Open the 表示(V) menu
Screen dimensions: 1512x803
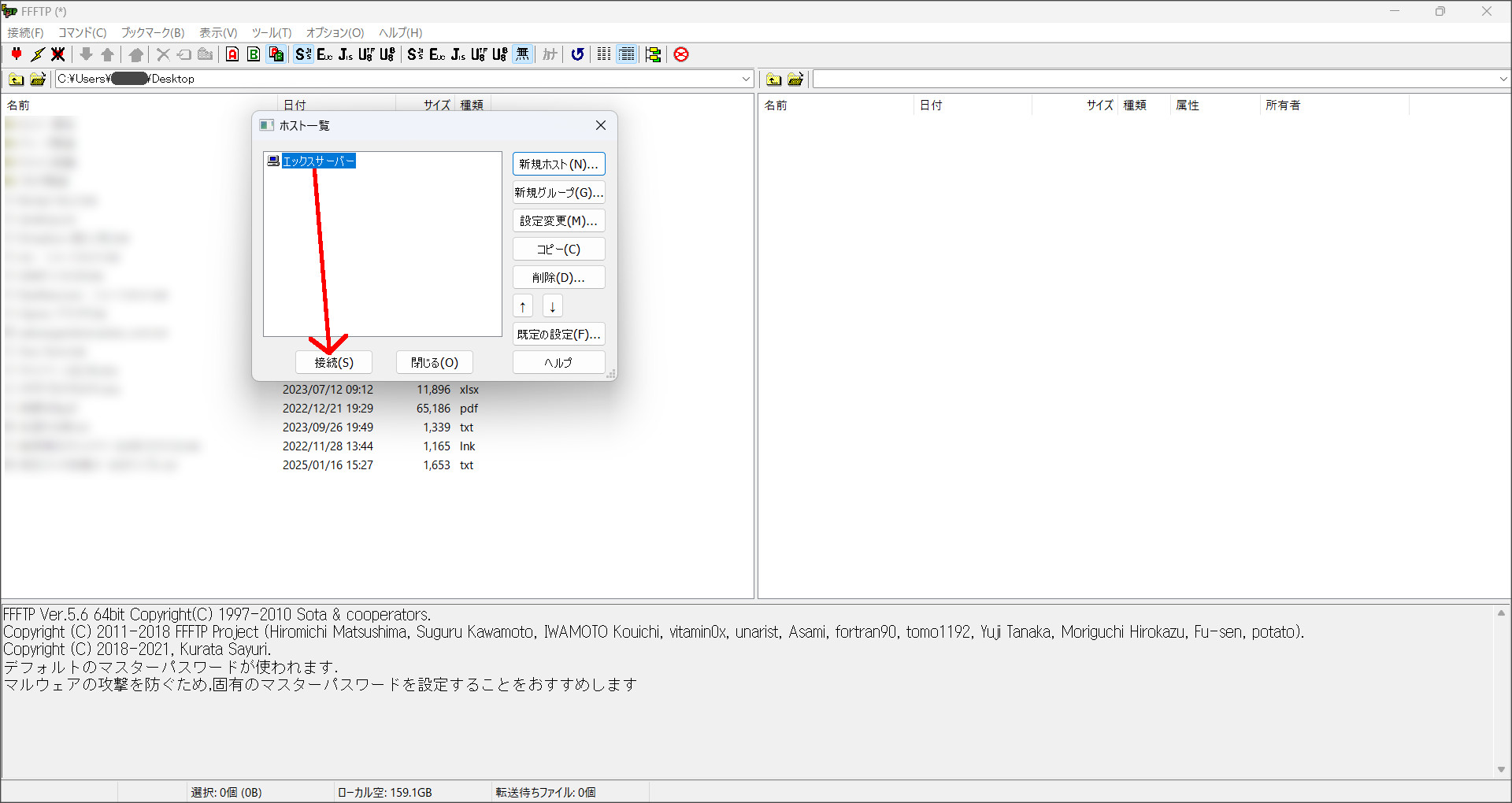(218, 32)
